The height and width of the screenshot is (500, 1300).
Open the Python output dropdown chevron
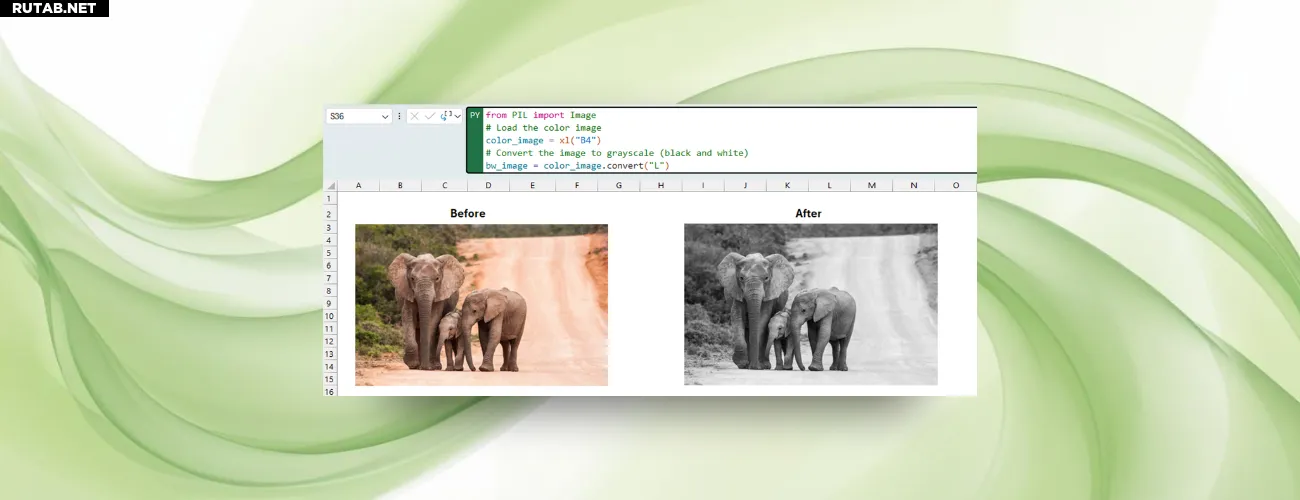click(458, 116)
